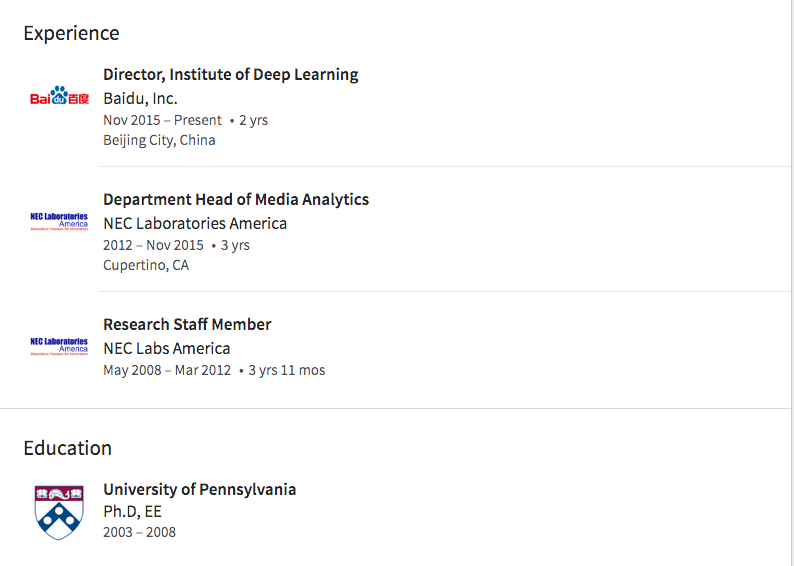Click the Beijing City, China location
The image size is (794, 566).
coord(159,140)
